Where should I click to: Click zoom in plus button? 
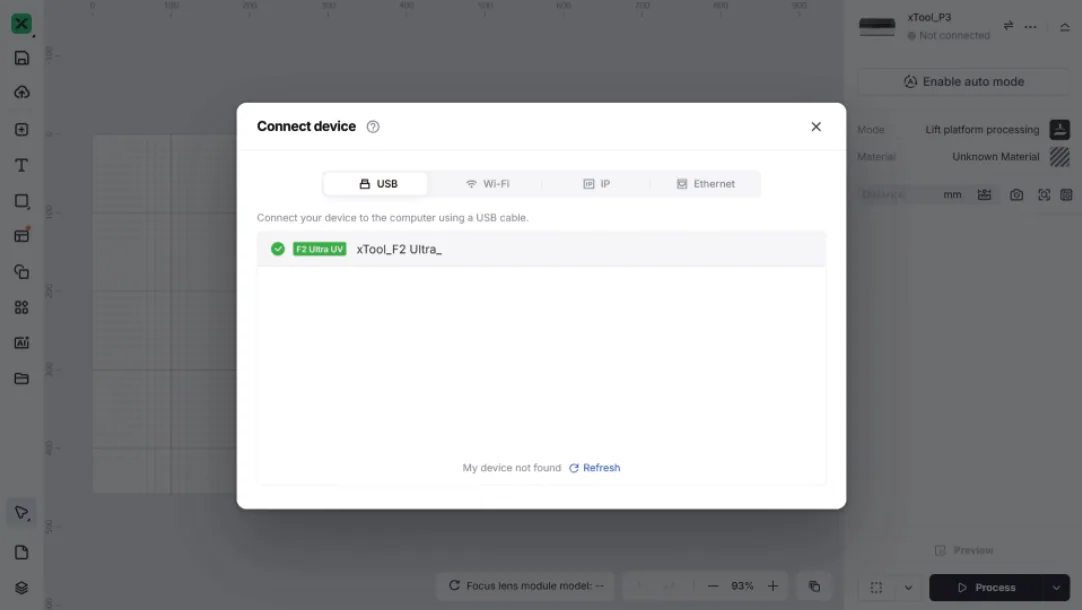(773, 587)
